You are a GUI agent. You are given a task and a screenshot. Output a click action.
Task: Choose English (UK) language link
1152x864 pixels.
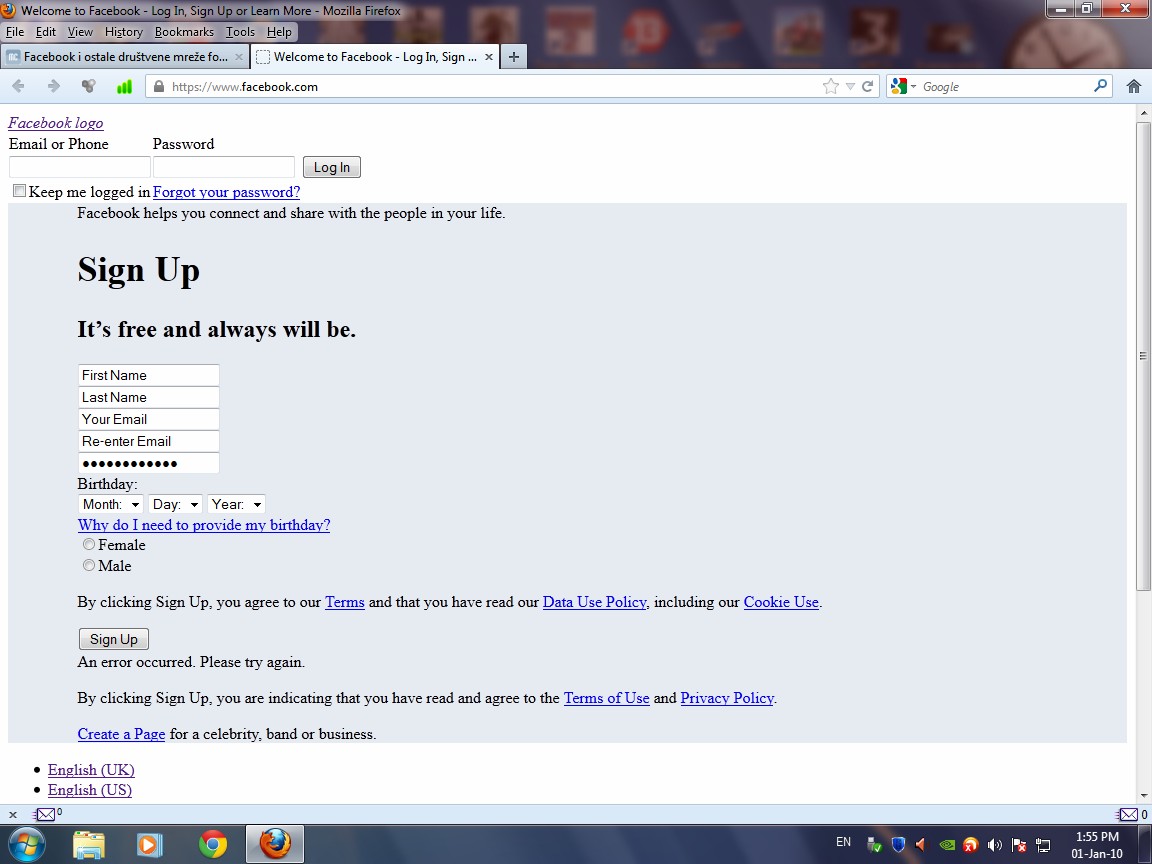[91, 769]
